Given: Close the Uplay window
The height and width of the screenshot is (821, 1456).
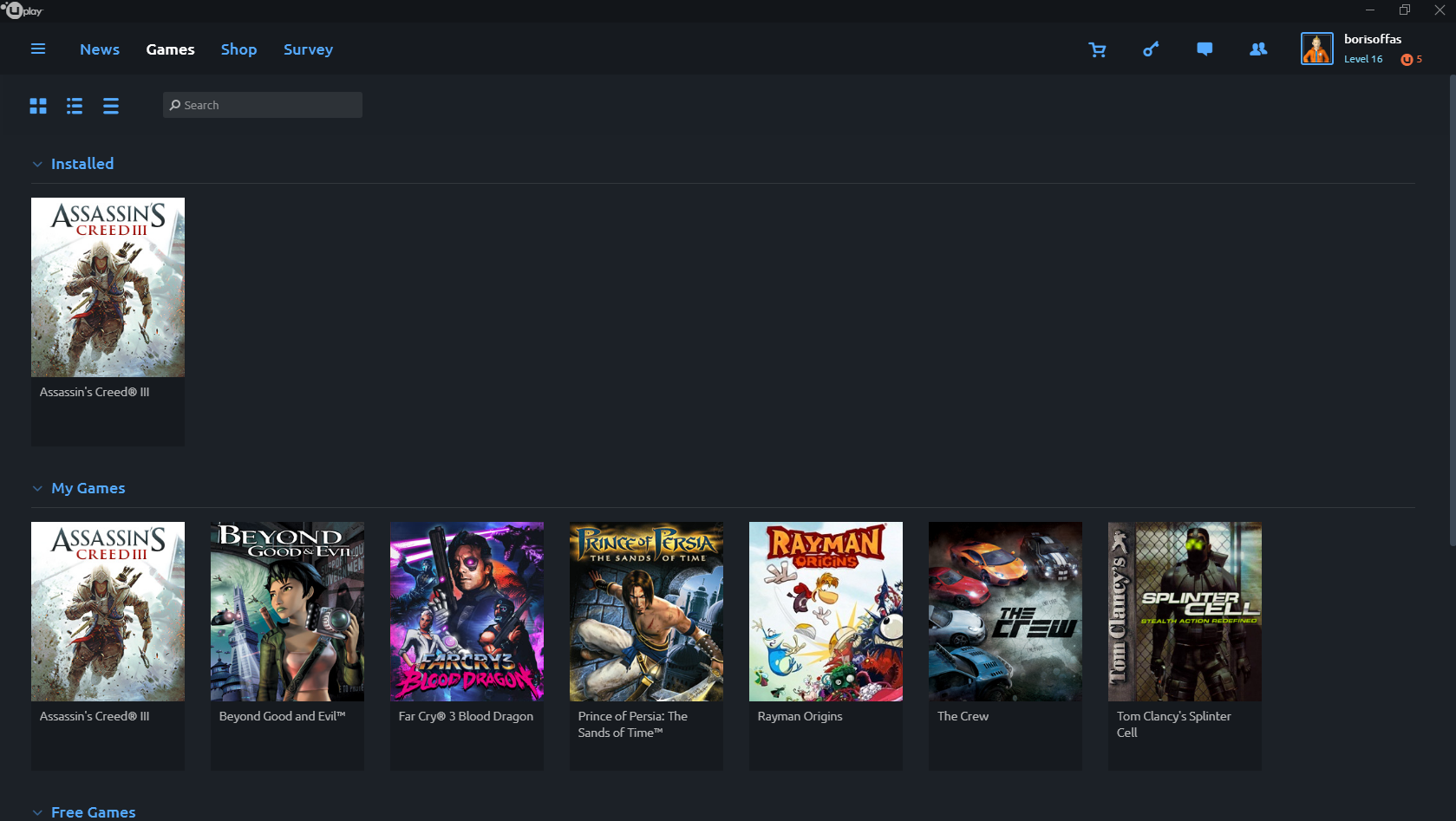Looking at the screenshot, I should 1440,10.
